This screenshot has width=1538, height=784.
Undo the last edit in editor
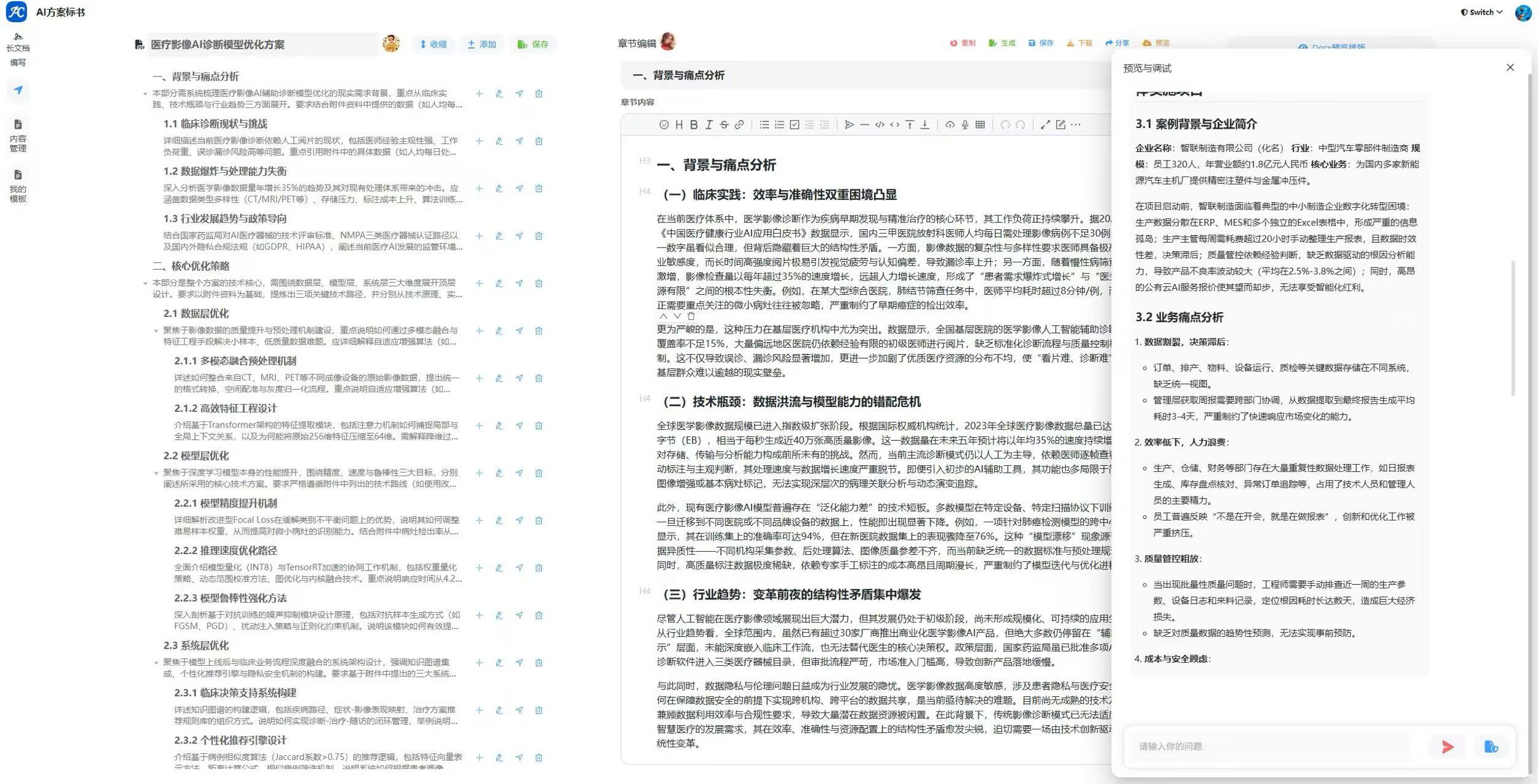[x=1005, y=124]
